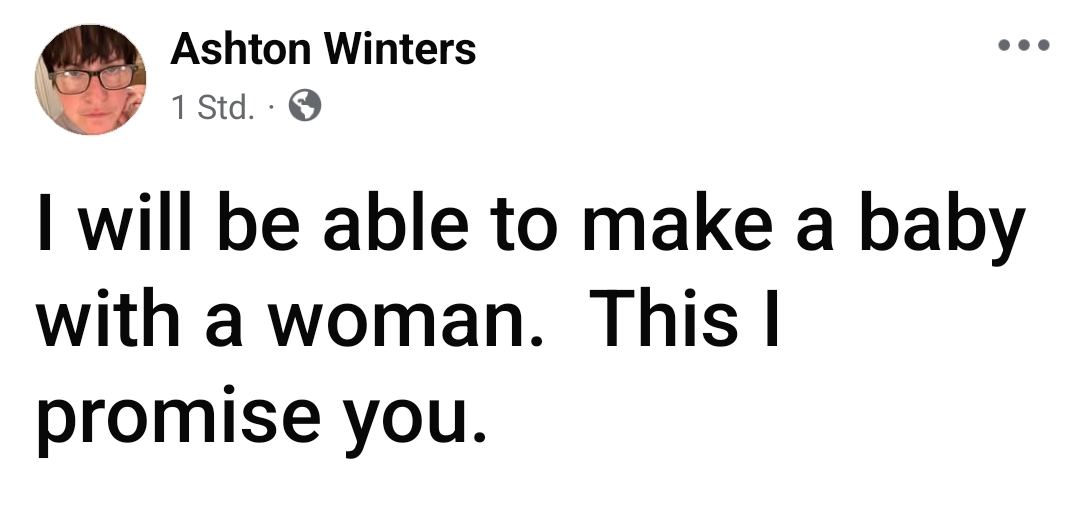Click the word 'with' in the post
Image resolution: width=1080 pixels, height=515 pixels.
click(x=108, y=317)
